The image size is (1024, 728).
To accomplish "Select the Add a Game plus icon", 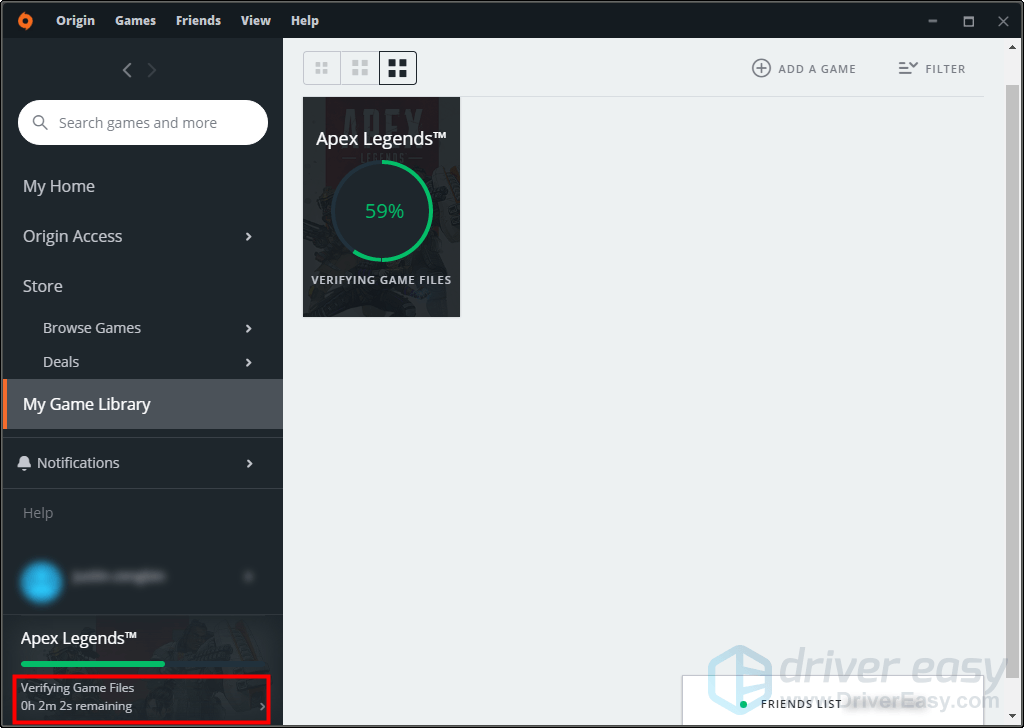I will (762, 68).
